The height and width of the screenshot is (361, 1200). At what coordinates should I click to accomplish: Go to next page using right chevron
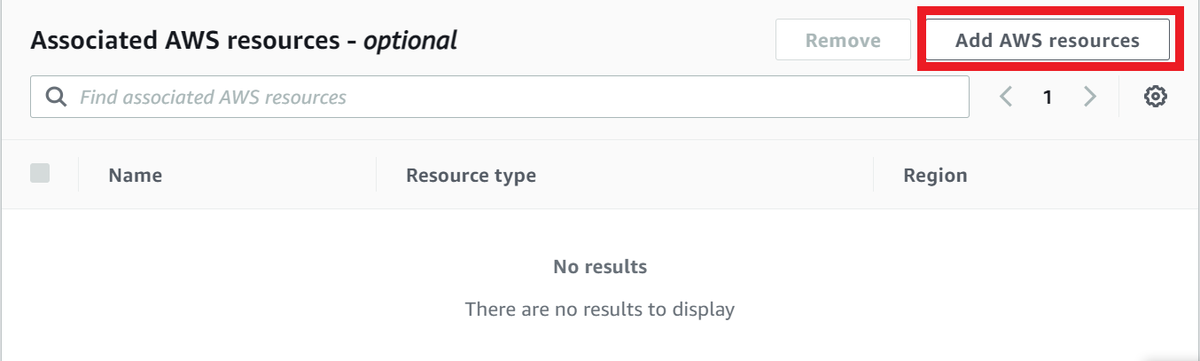[1090, 97]
